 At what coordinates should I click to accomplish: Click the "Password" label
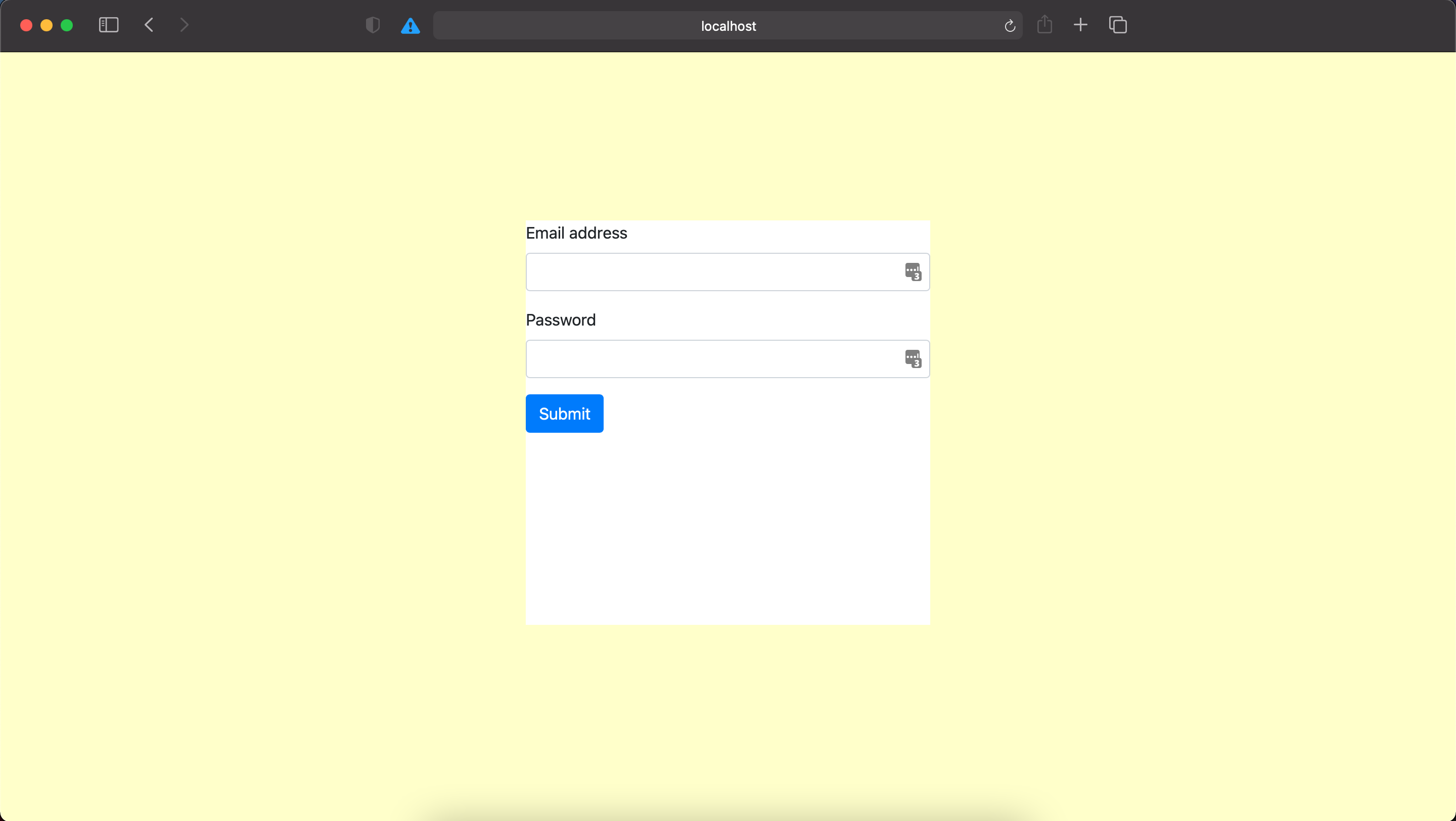(560, 321)
